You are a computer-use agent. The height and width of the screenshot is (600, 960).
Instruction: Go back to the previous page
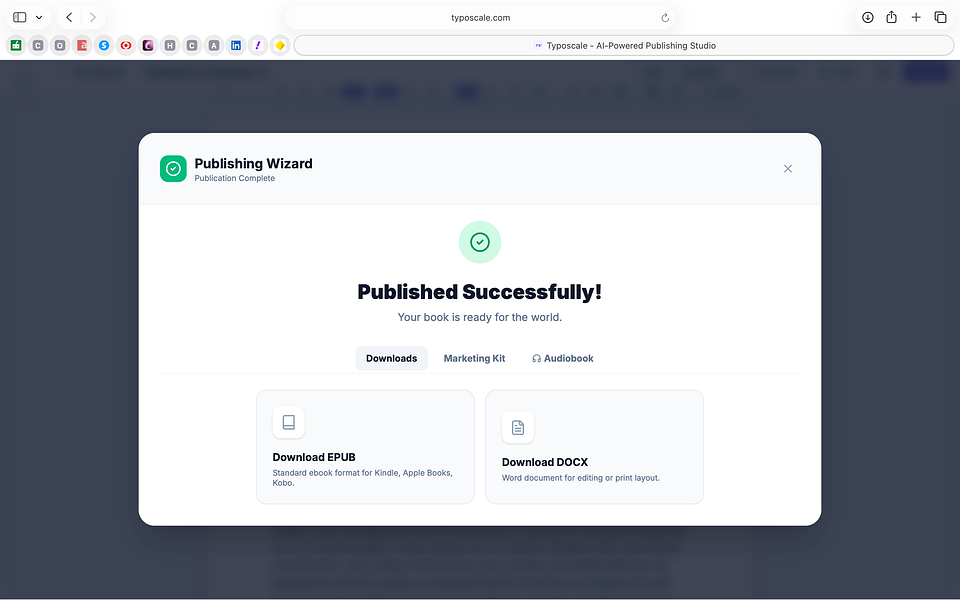69,17
